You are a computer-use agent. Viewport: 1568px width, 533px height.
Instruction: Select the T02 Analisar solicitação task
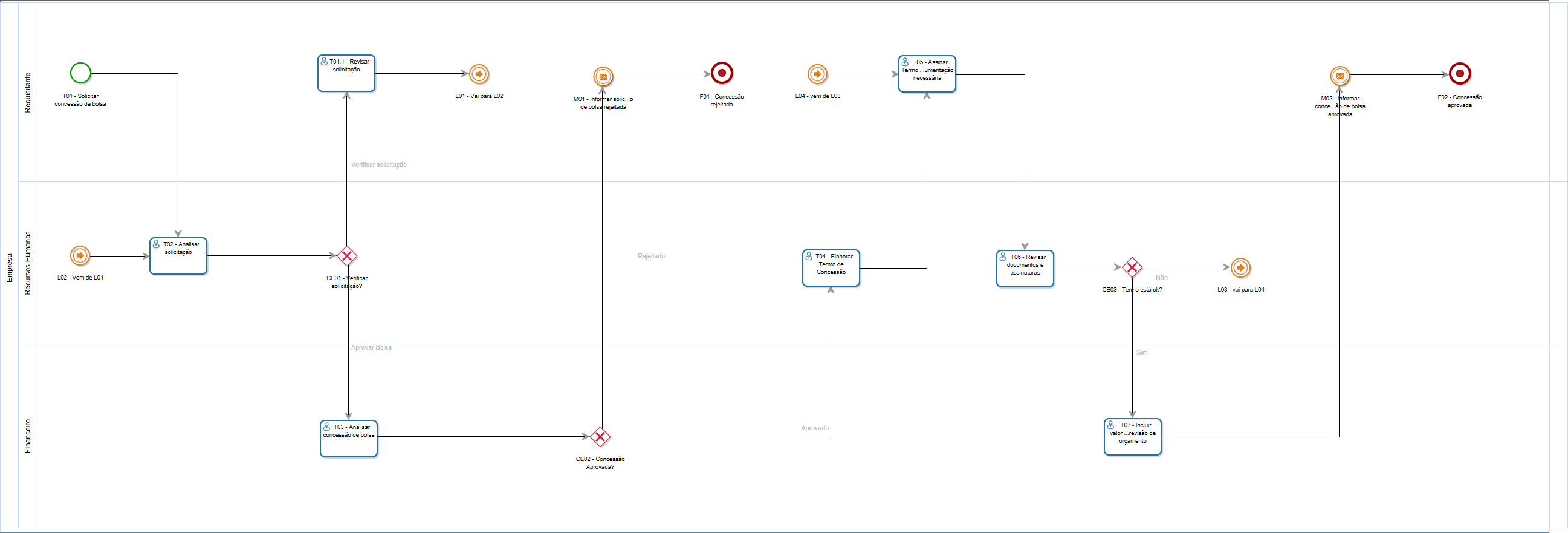(x=178, y=256)
